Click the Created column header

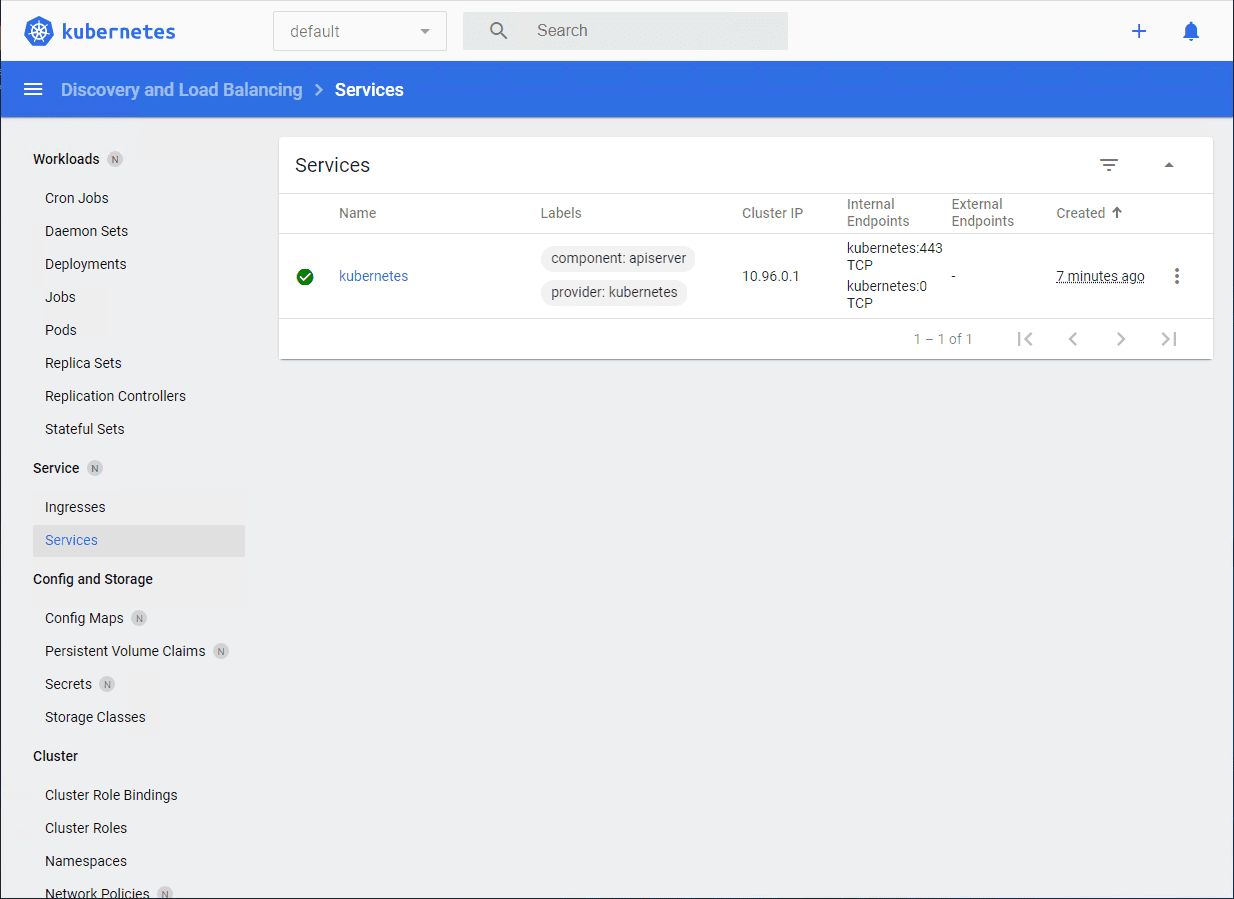tap(1081, 213)
